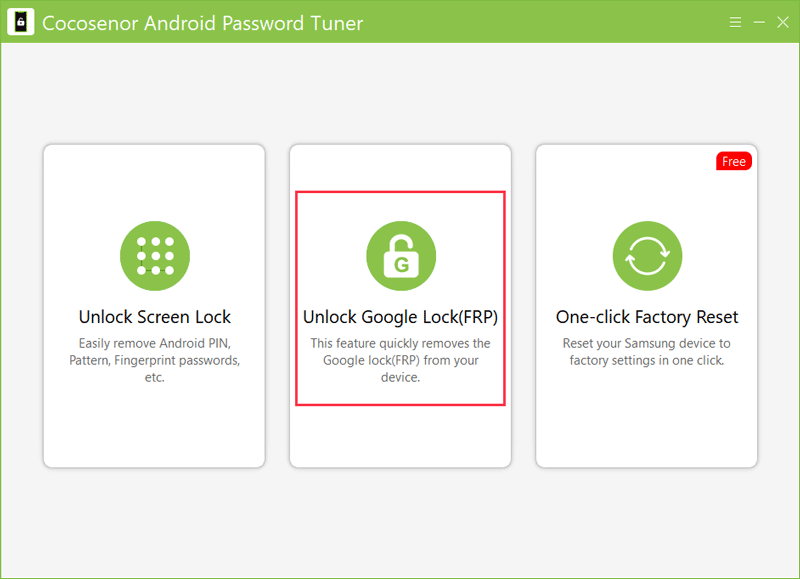Open the hamburger menu in title bar
The width and height of the screenshot is (800, 579).
click(735, 22)
